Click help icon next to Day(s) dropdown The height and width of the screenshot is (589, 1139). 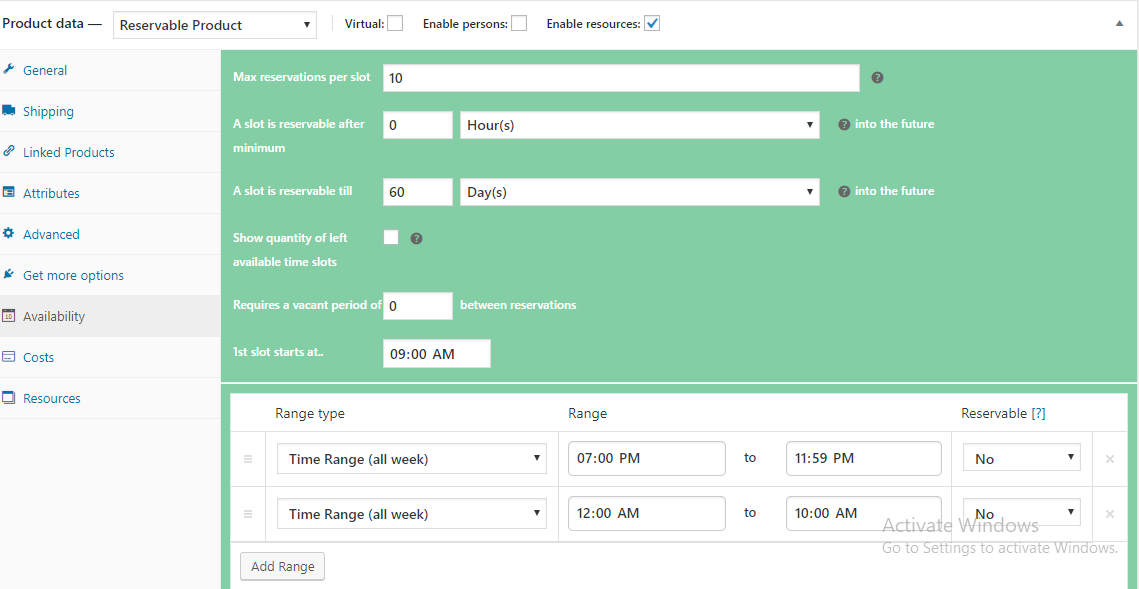pos(844,192)
